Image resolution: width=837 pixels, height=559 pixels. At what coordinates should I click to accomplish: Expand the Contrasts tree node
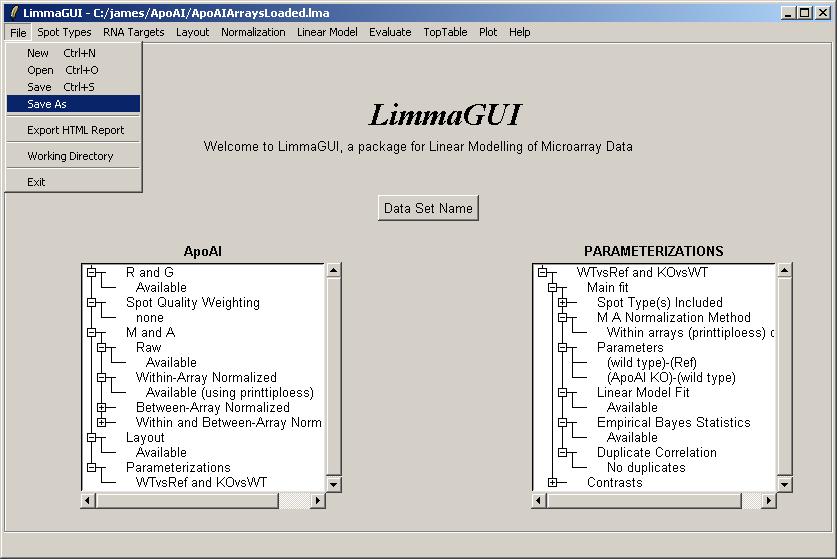tap(553, 483)
